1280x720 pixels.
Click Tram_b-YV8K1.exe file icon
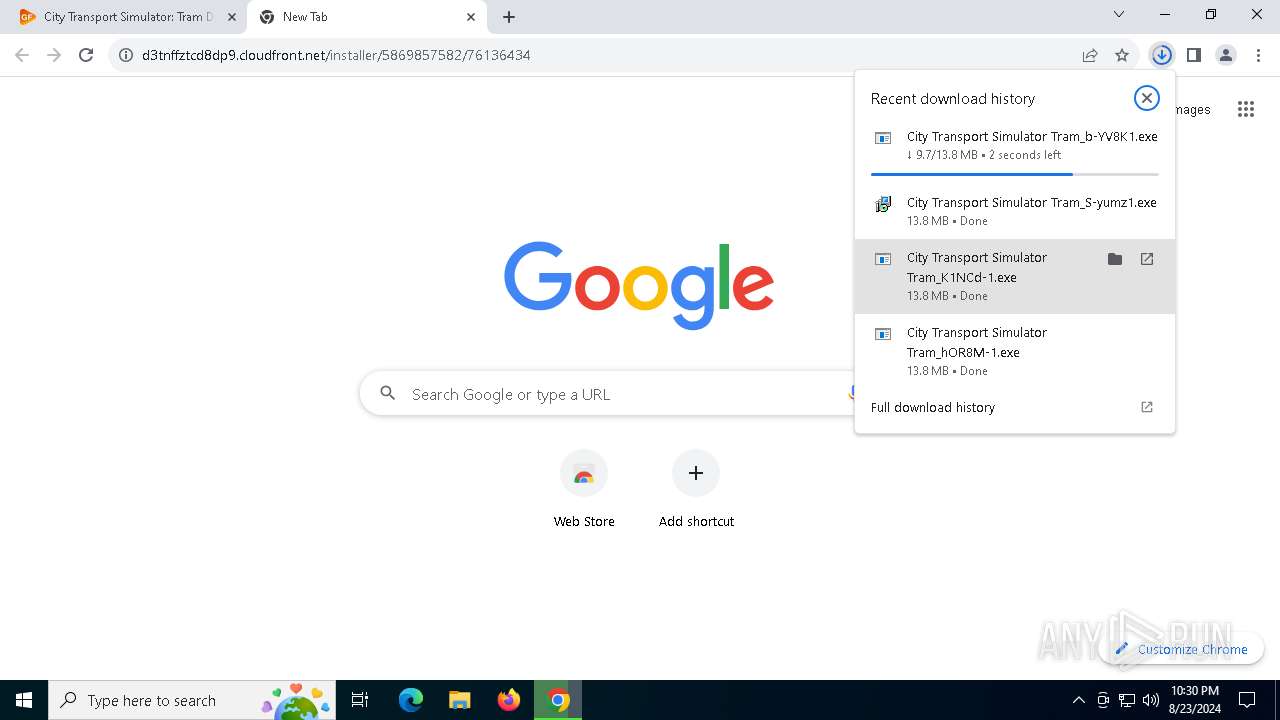pos(883,138)
